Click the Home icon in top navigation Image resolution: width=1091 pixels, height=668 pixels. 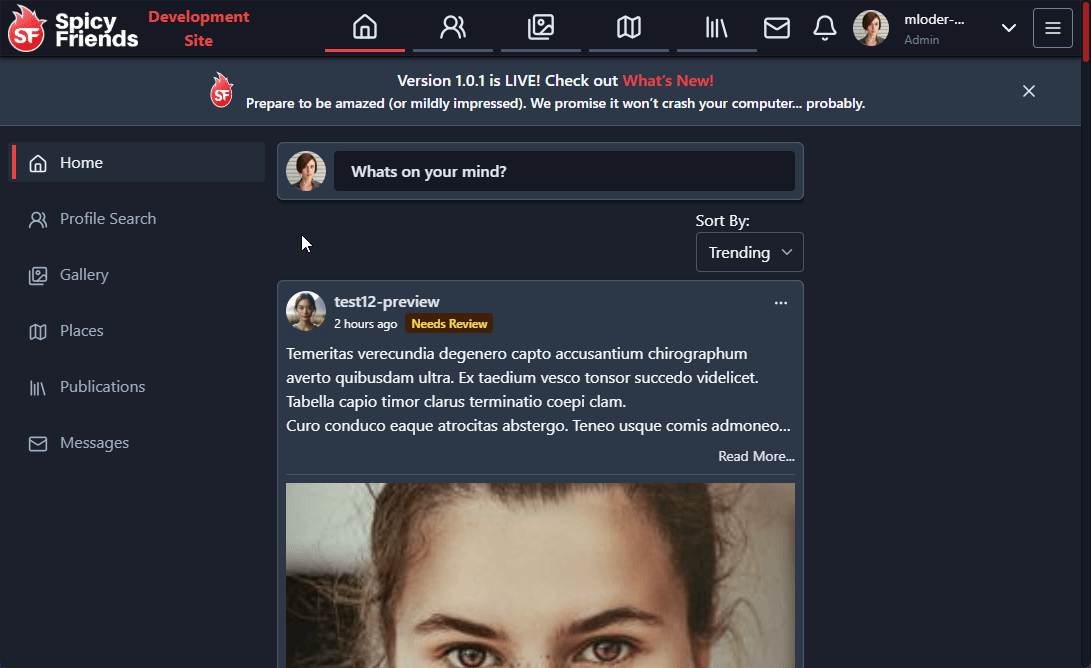(365, 28)
